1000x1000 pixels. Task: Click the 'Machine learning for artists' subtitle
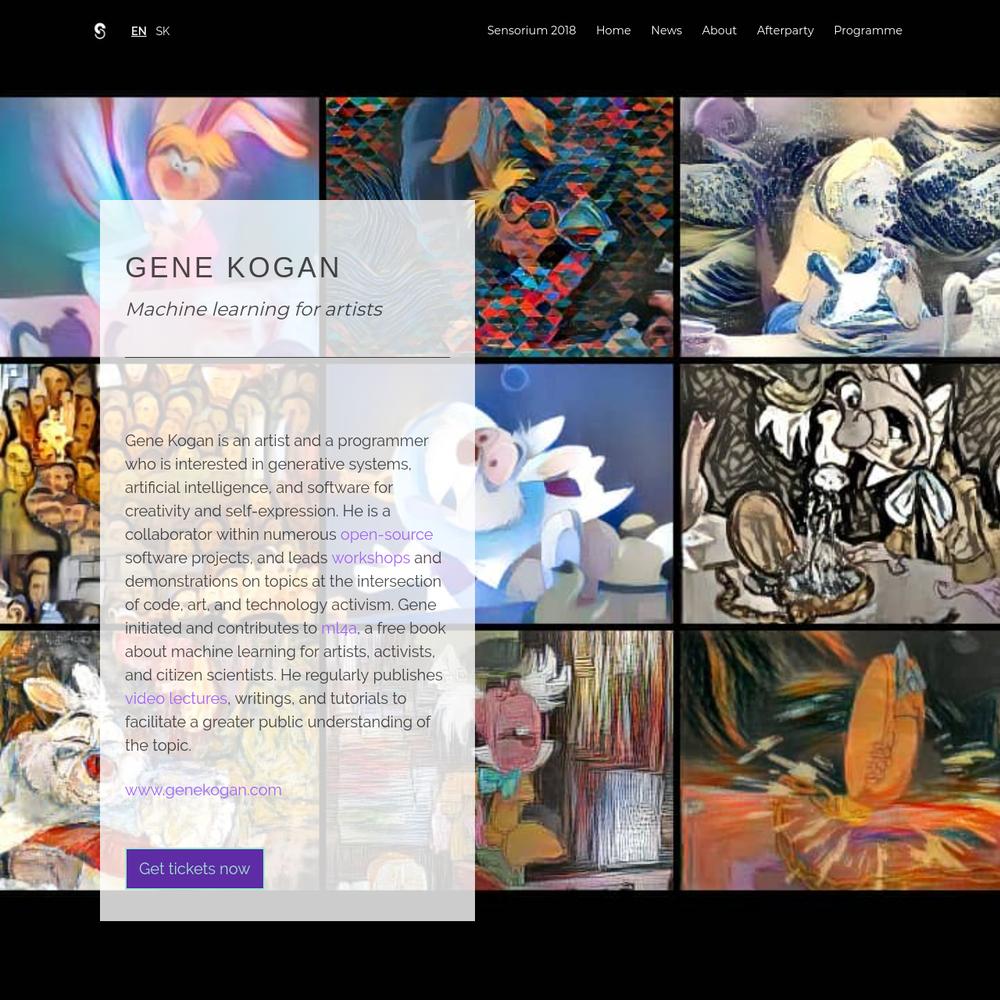point(254,309)
